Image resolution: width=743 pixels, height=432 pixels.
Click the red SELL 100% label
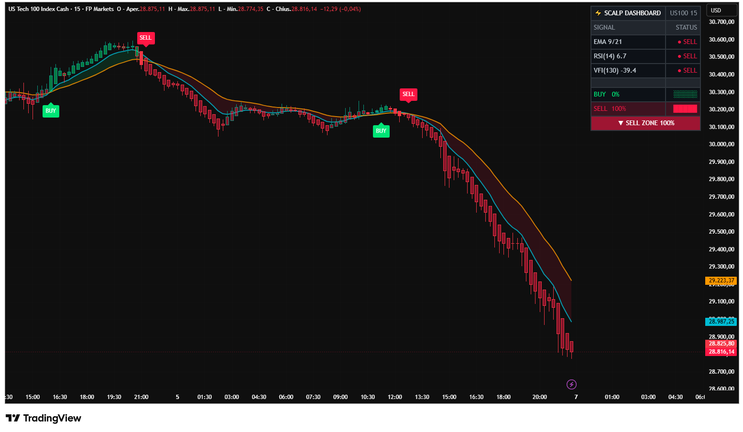coord(609,109)
